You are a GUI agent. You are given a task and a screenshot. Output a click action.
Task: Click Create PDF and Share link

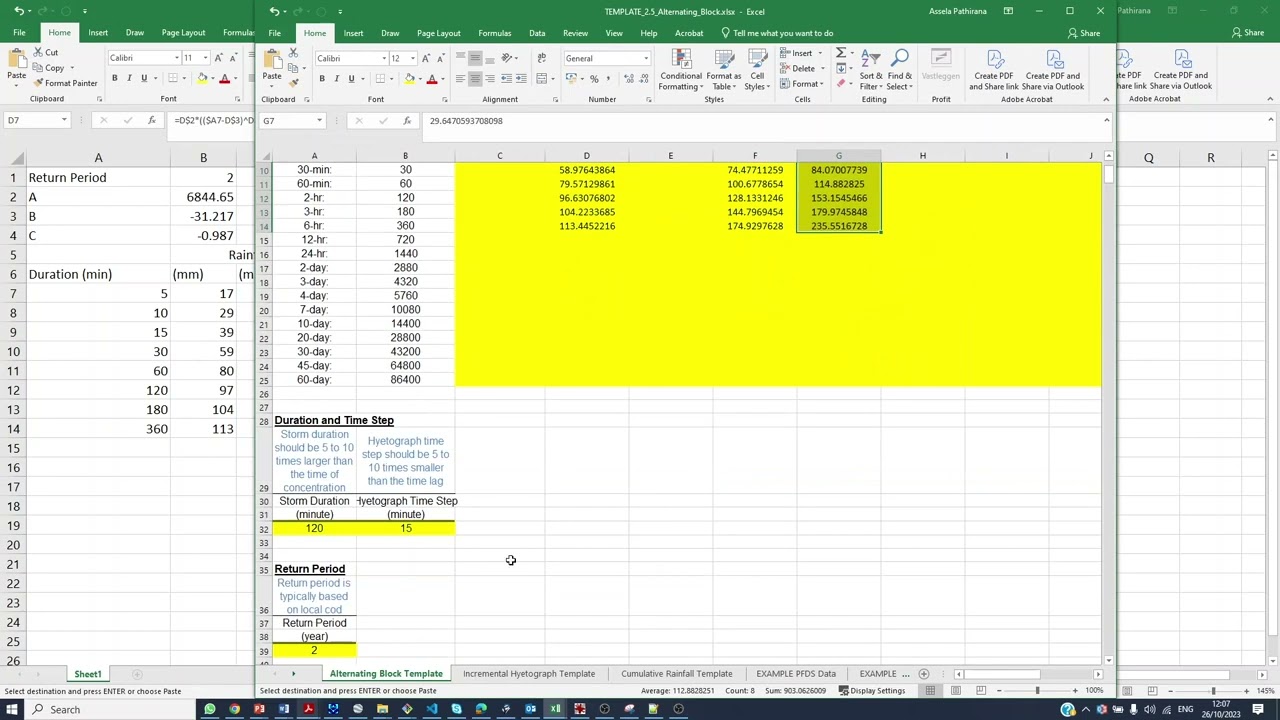click(x=993, y=69)
